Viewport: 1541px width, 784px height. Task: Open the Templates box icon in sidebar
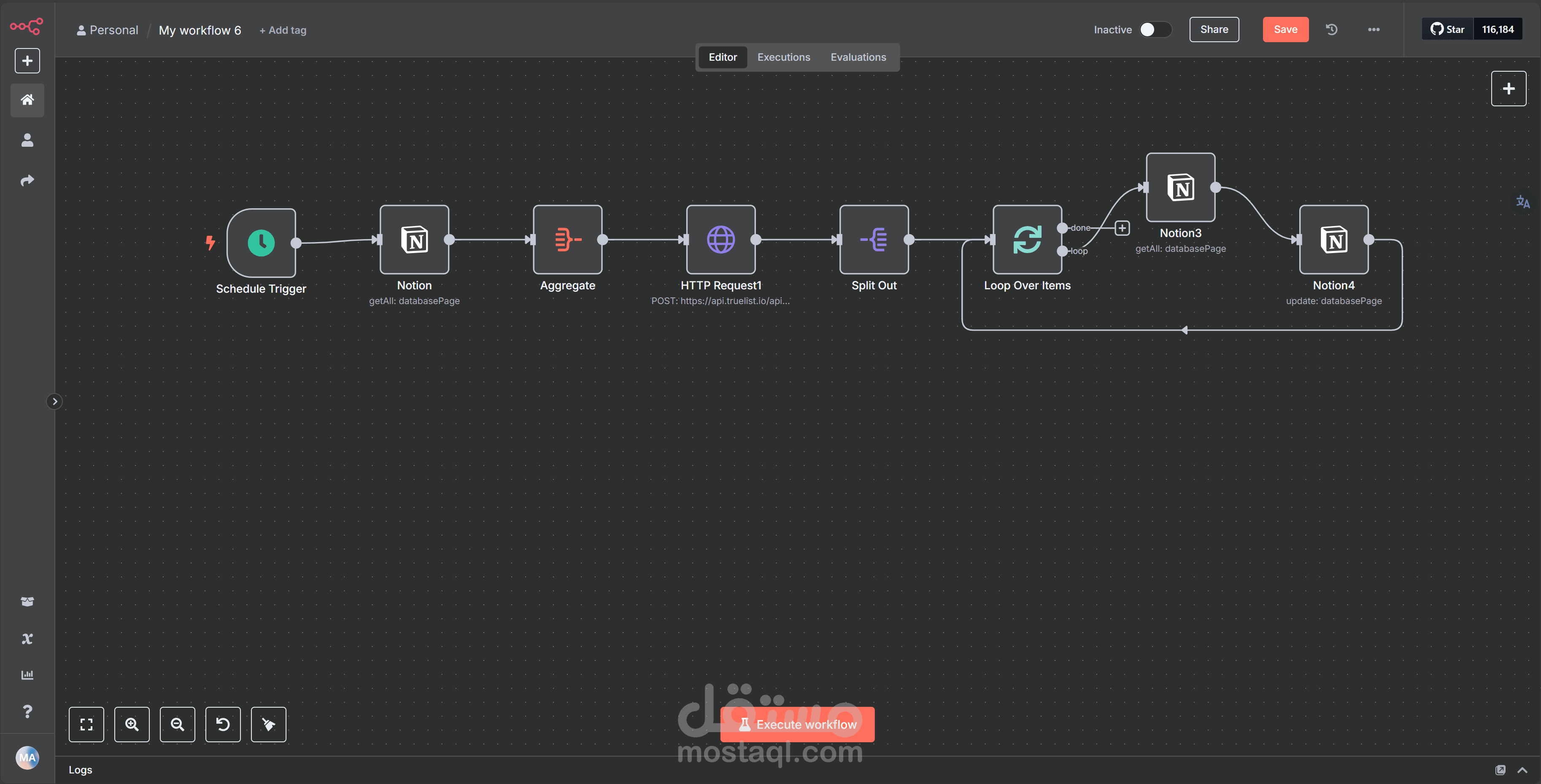pos(27,602)
